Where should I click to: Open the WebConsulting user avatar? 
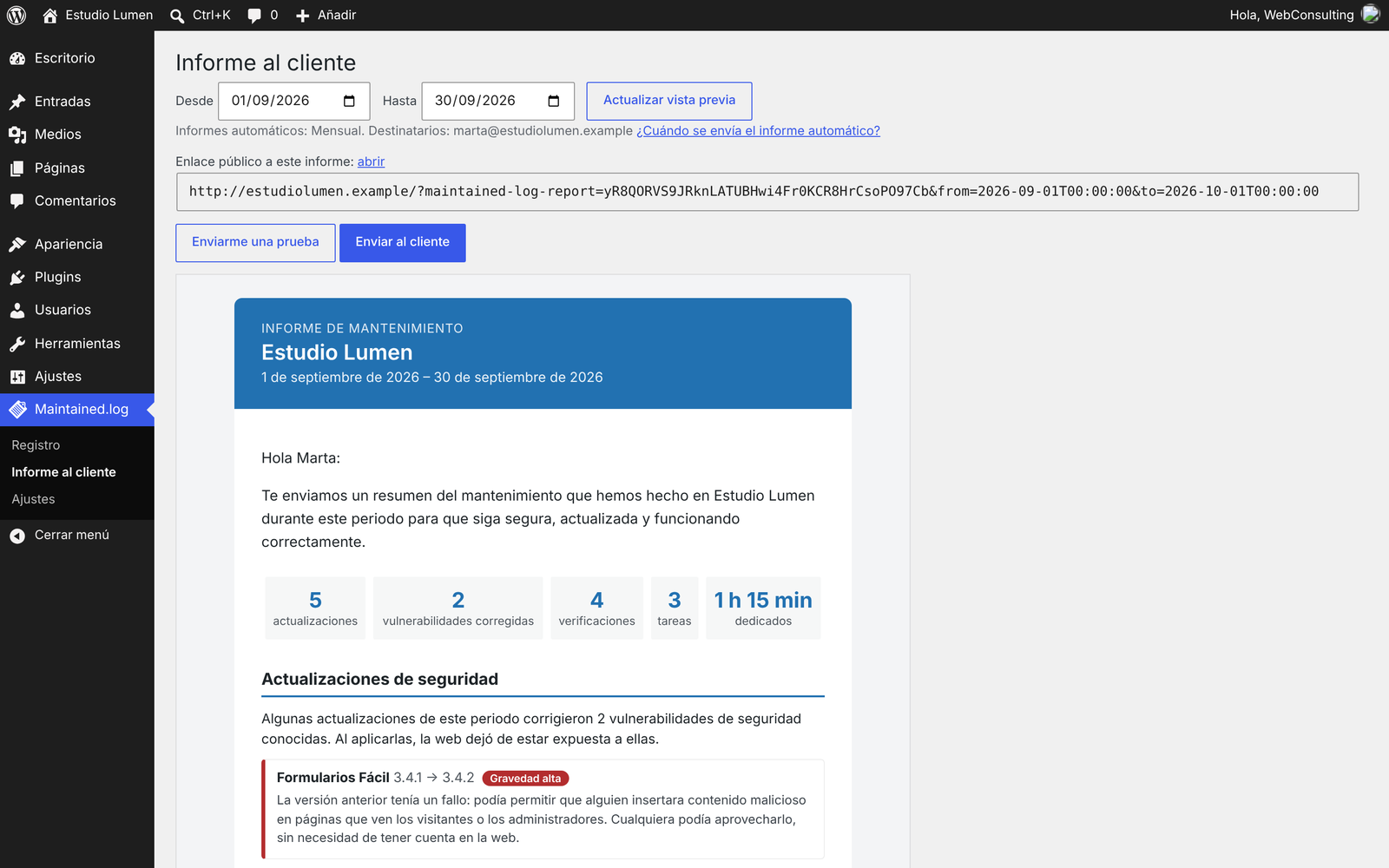click(x=1371, y=14)
